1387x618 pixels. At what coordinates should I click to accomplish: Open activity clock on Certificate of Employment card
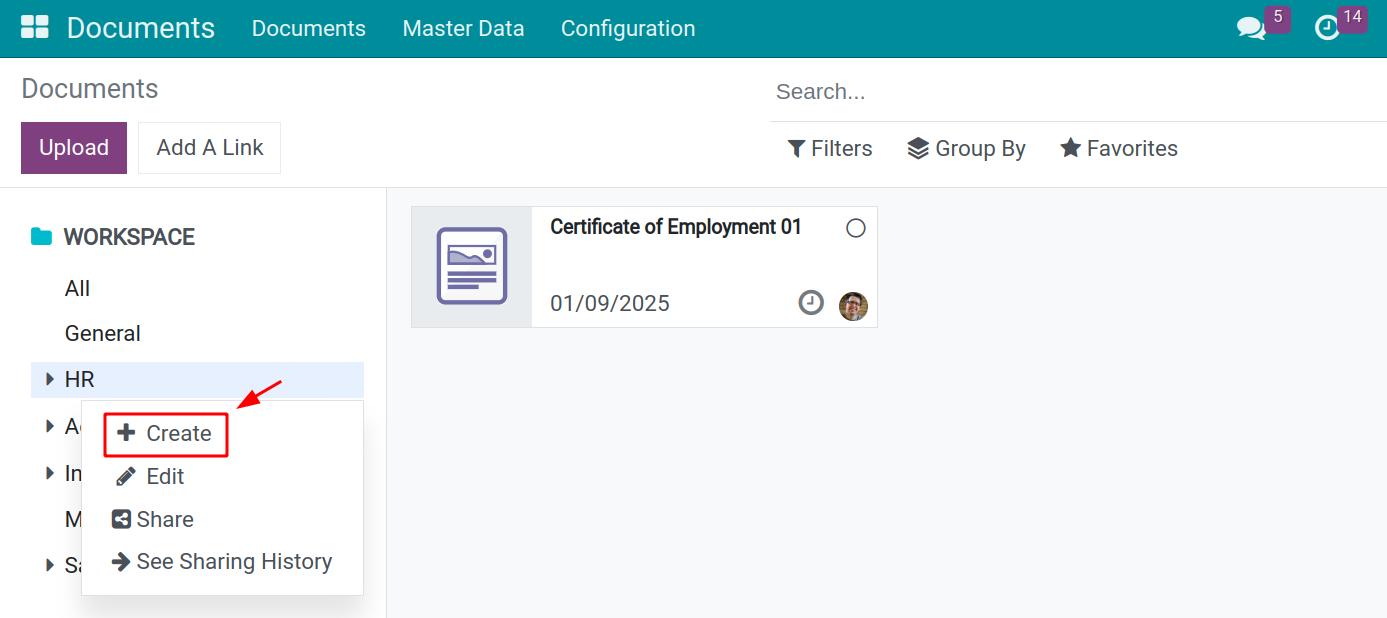pyautogui.click(x=811, y=302)
